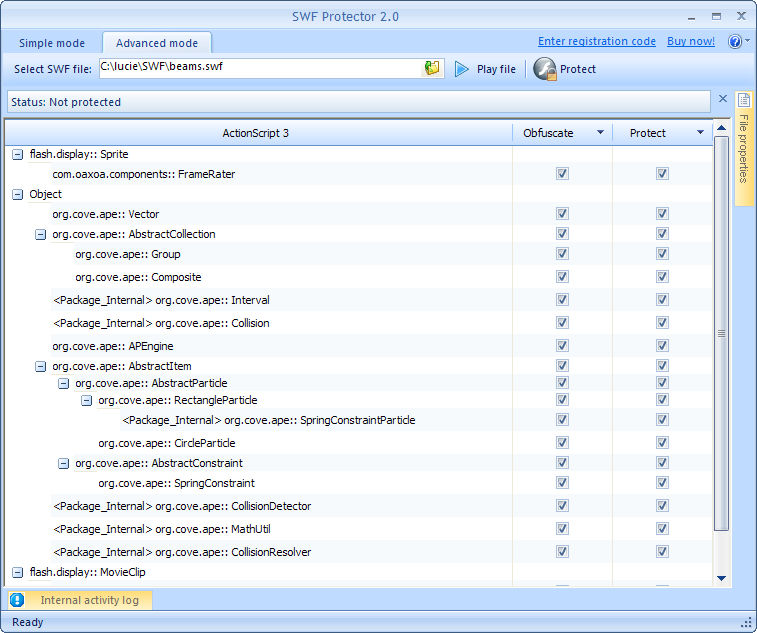
Task: Collapse the flash.display:: MovieClip node
Action: 17,573
